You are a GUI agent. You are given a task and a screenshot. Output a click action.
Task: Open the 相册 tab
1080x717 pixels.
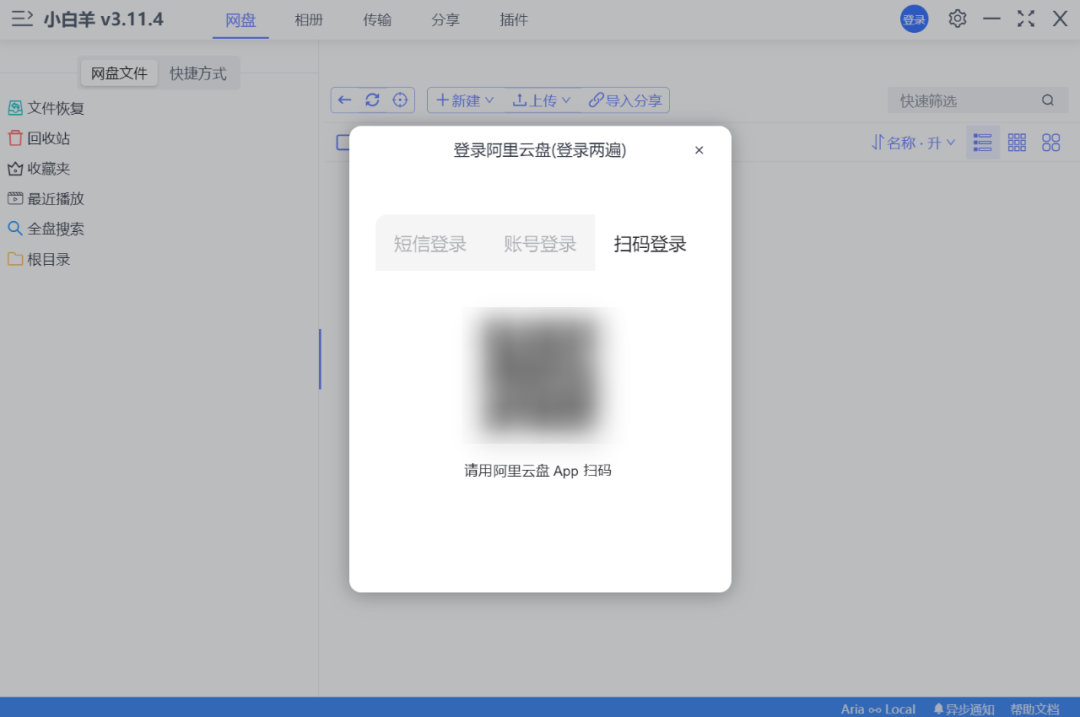click(309, 20)
